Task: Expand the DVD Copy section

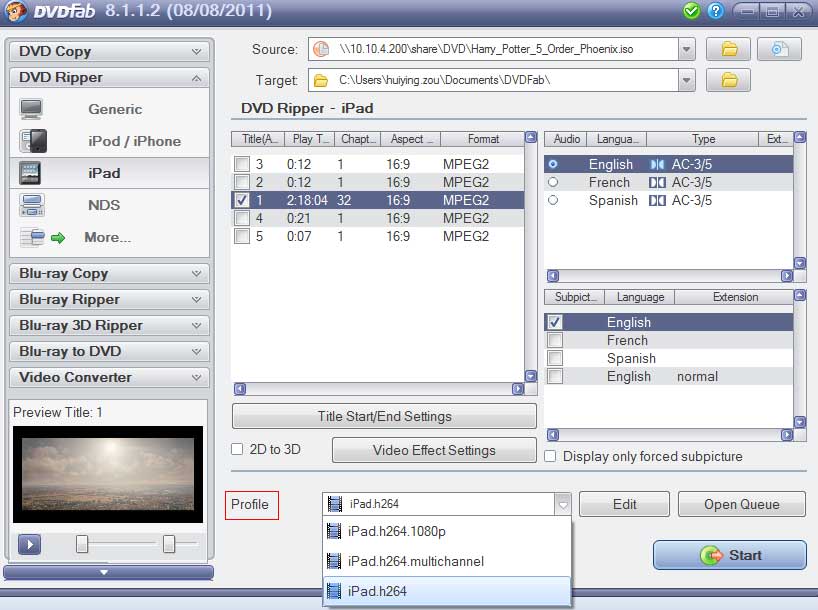Action: pyautogui.click(x=109, y=52)
